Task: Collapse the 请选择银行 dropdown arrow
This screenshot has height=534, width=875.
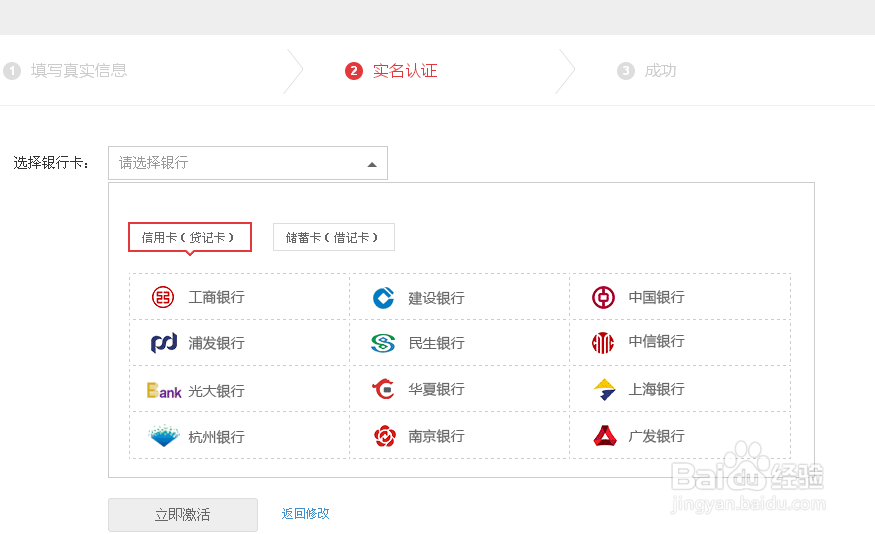Action: point(372,165)
